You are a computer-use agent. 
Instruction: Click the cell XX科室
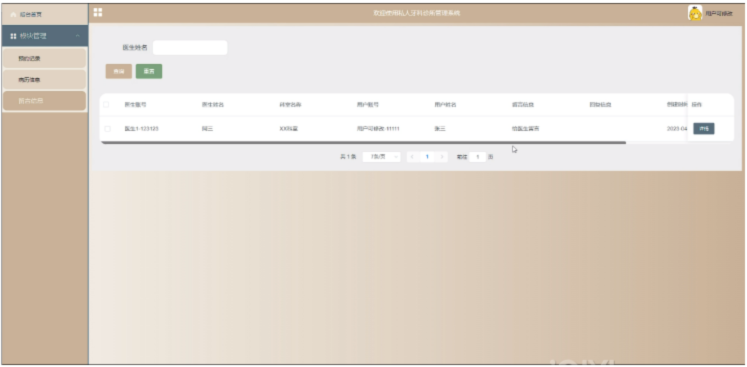click(x=288, y=129)
